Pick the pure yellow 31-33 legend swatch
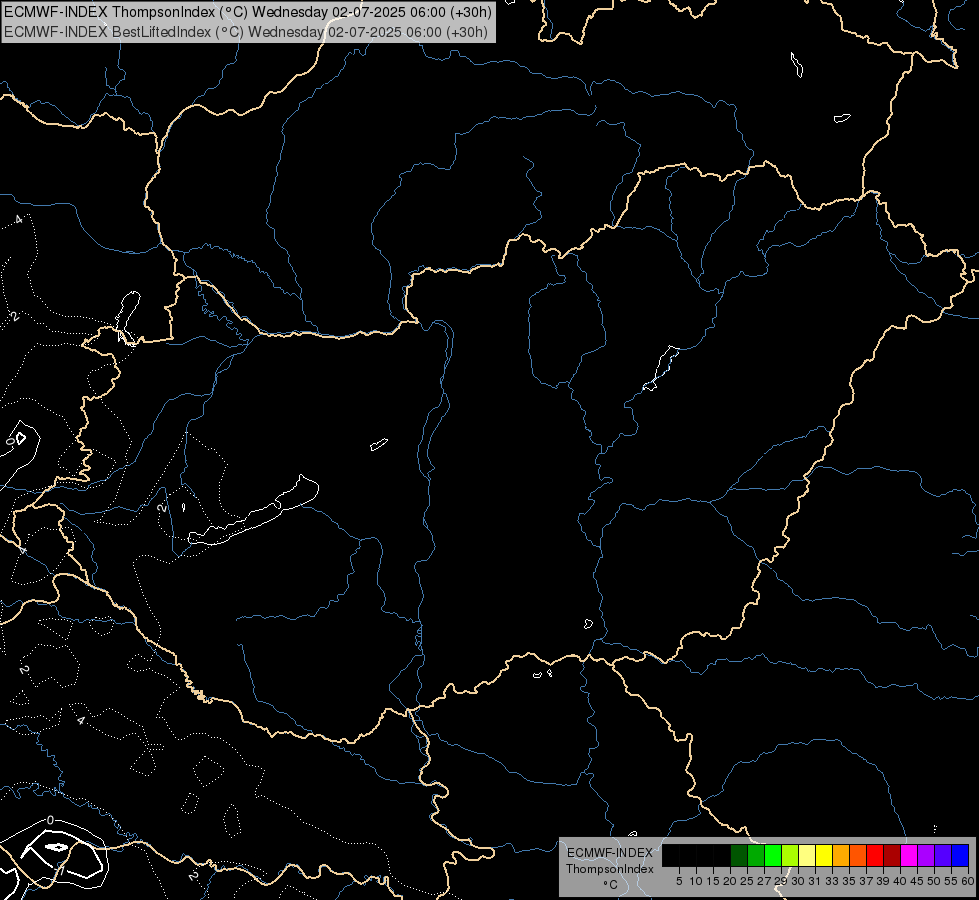The image size is (979, 900). tap(824, 855)
